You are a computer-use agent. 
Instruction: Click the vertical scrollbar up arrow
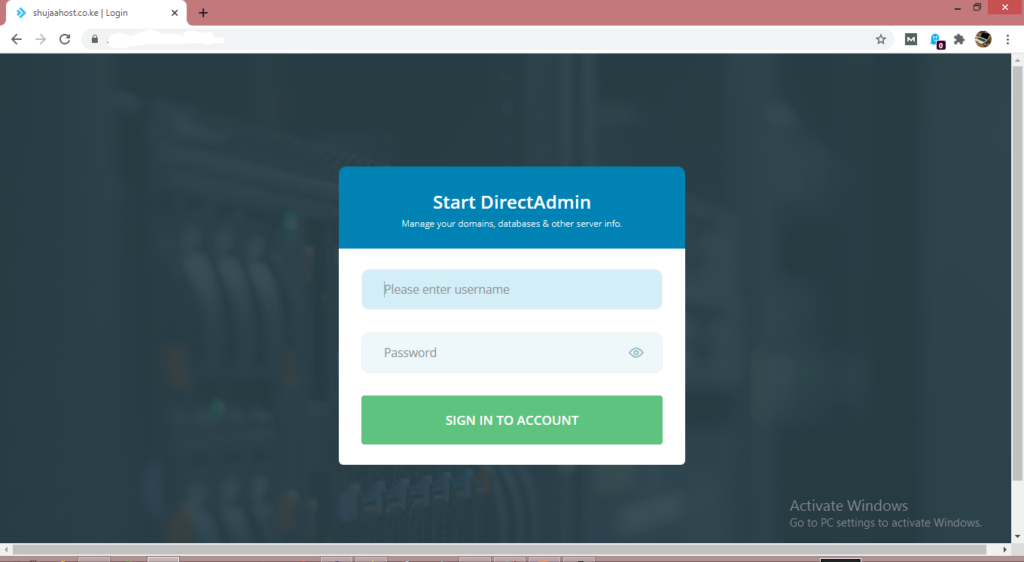pyautogui.click(x=1017, y=60)
